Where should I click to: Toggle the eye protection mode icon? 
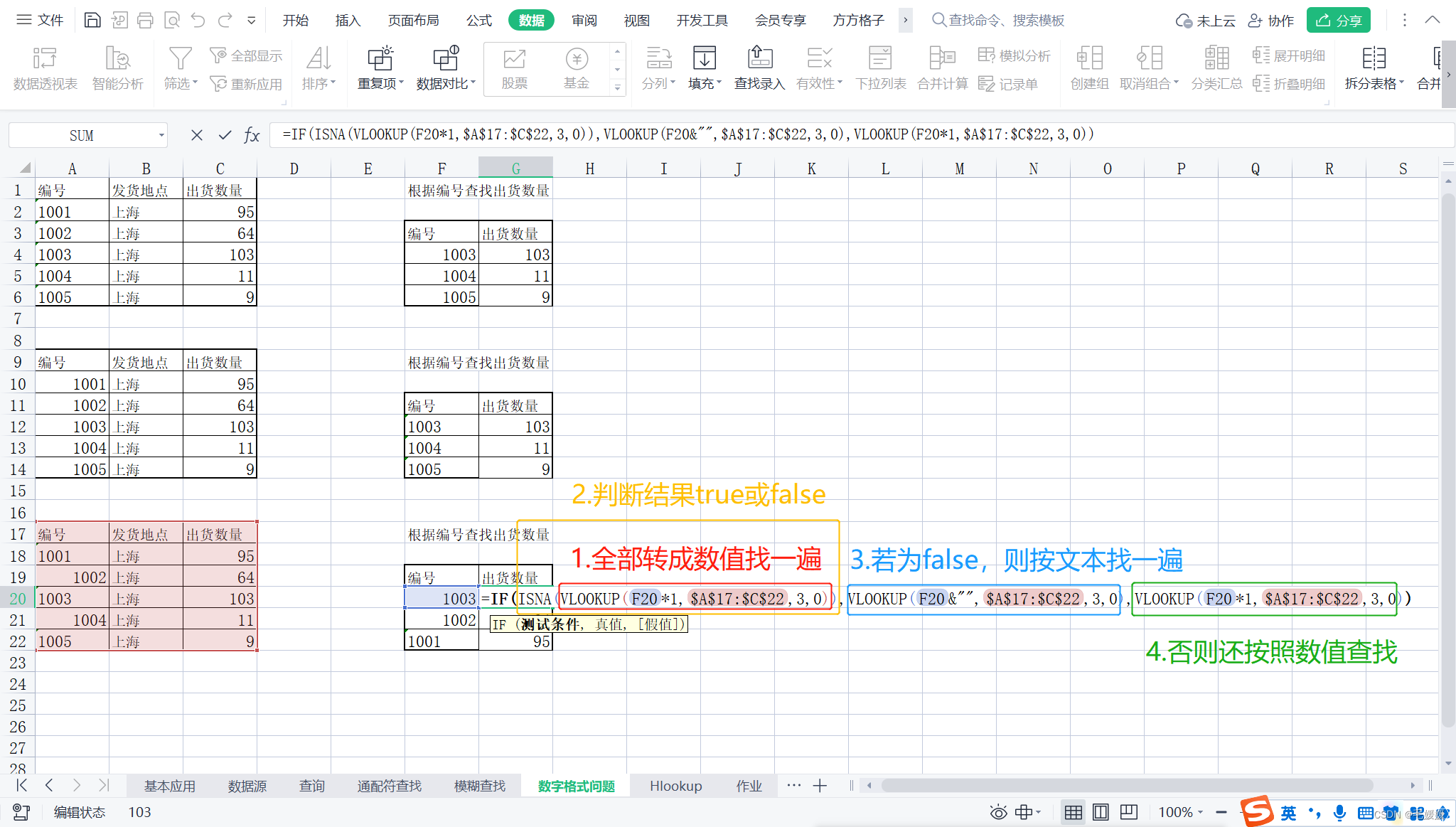click(x=999, y=812)
